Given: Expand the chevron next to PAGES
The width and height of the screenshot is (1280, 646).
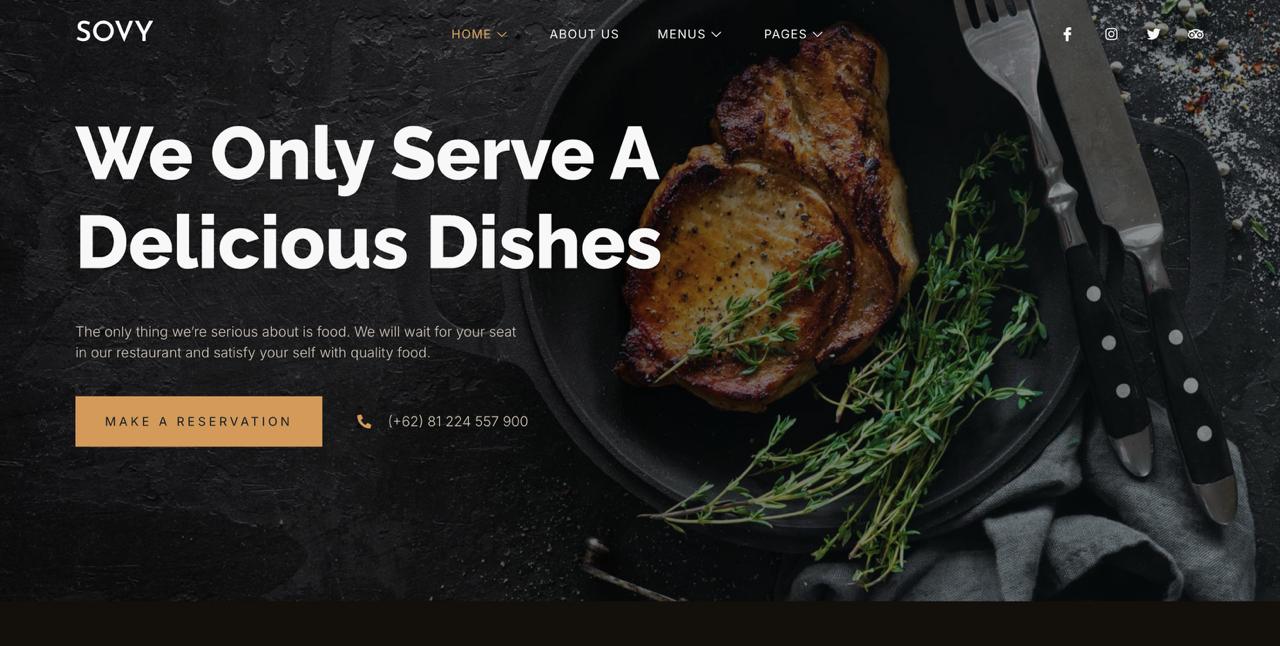Looking at the screenshot, I should (x=817, y=34).
